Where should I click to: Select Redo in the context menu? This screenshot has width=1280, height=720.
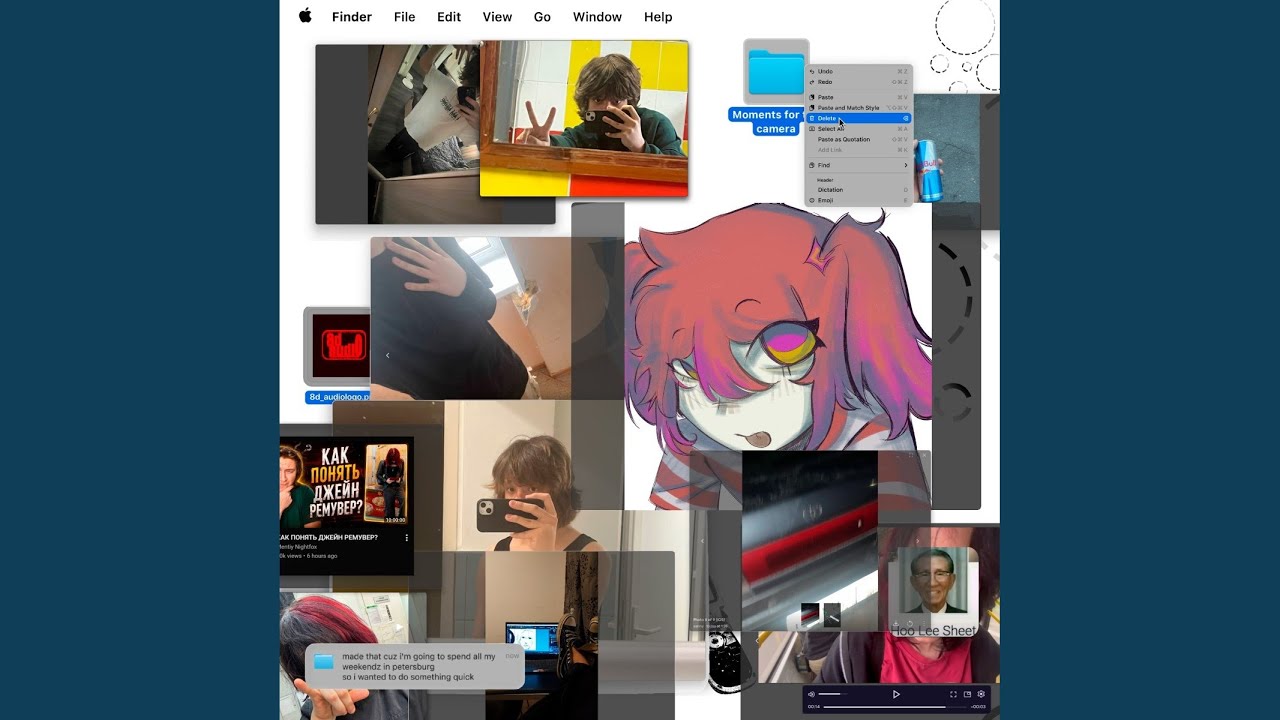[x=859, y=82]
